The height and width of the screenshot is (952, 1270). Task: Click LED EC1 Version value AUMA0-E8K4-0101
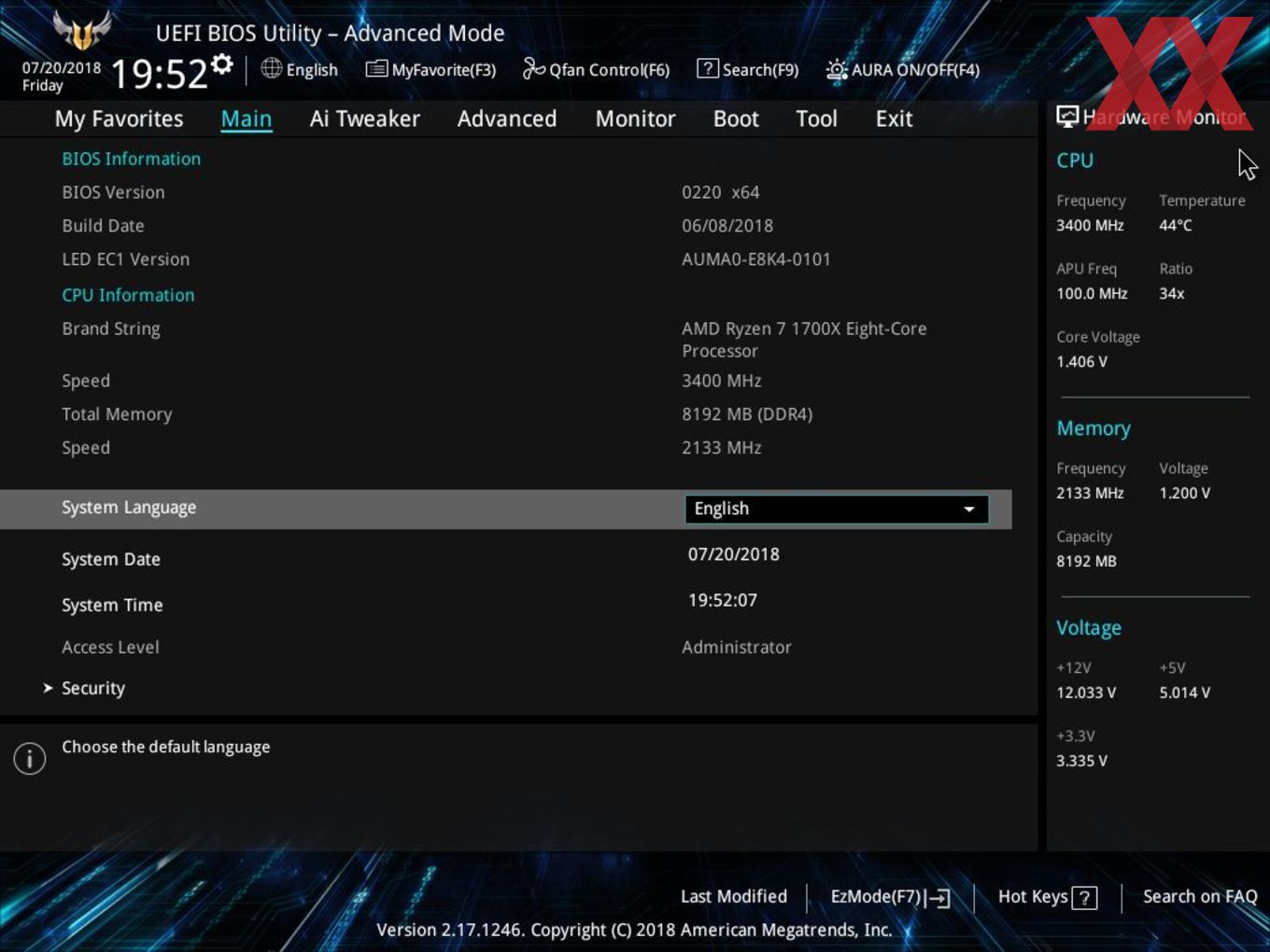pos(756,259)
